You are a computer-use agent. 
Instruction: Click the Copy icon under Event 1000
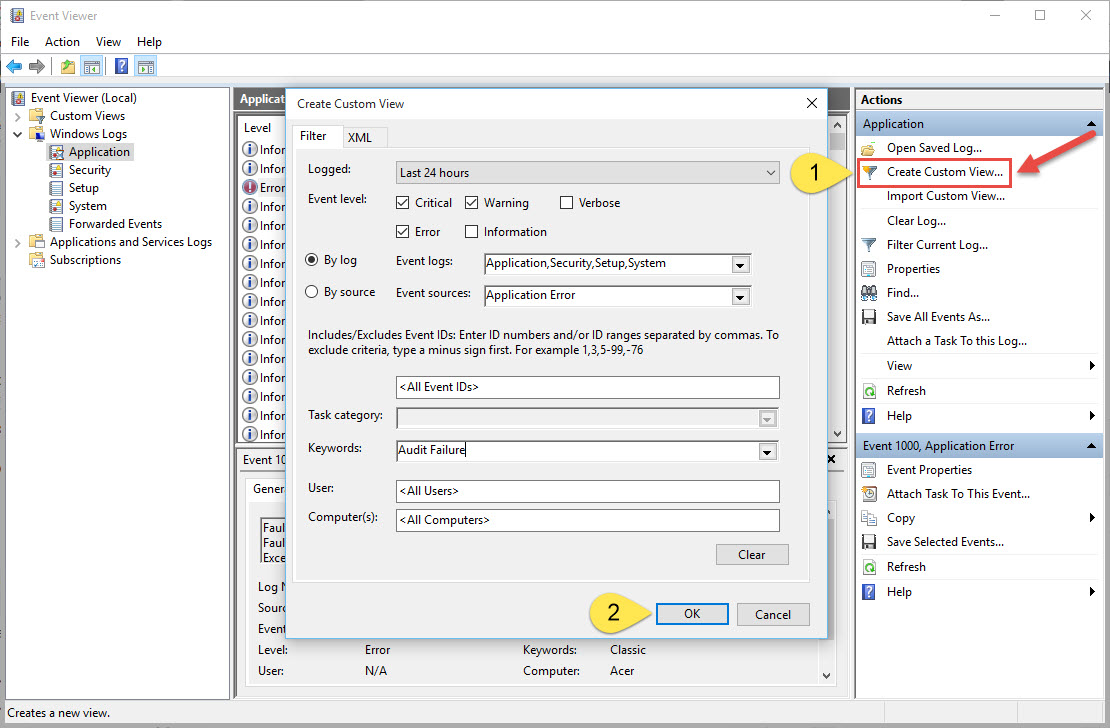pyautogui.click(x=869, y=517)
